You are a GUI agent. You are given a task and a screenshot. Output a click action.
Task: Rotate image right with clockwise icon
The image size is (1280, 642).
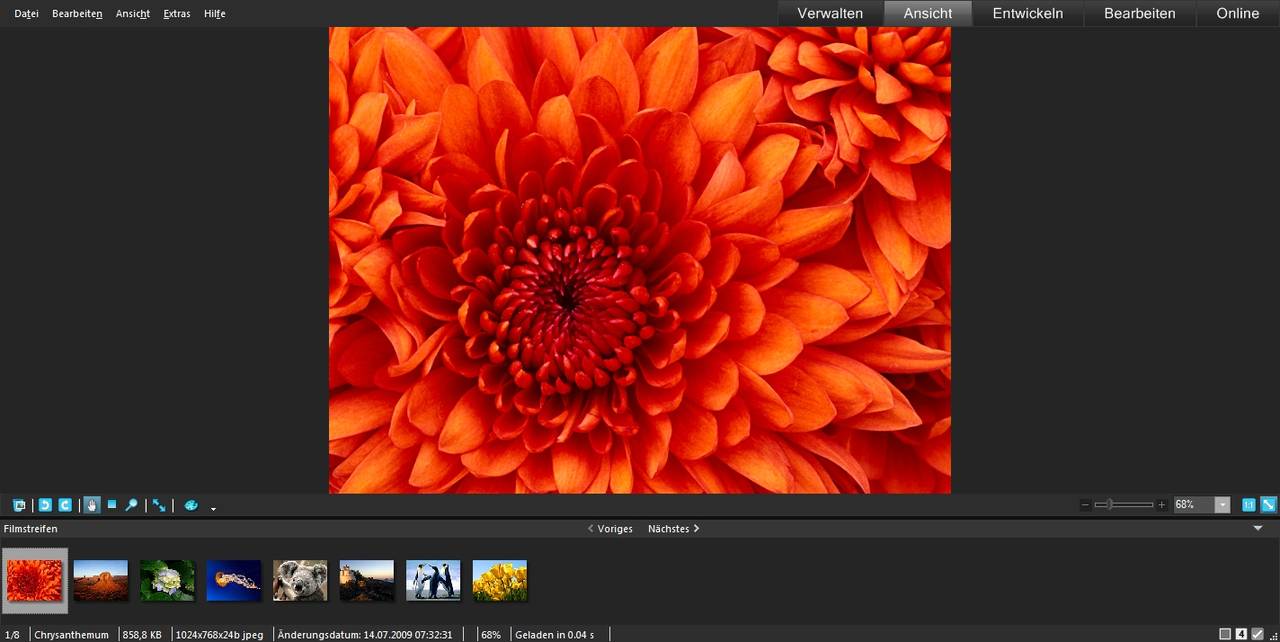click(x=65, y=505)
